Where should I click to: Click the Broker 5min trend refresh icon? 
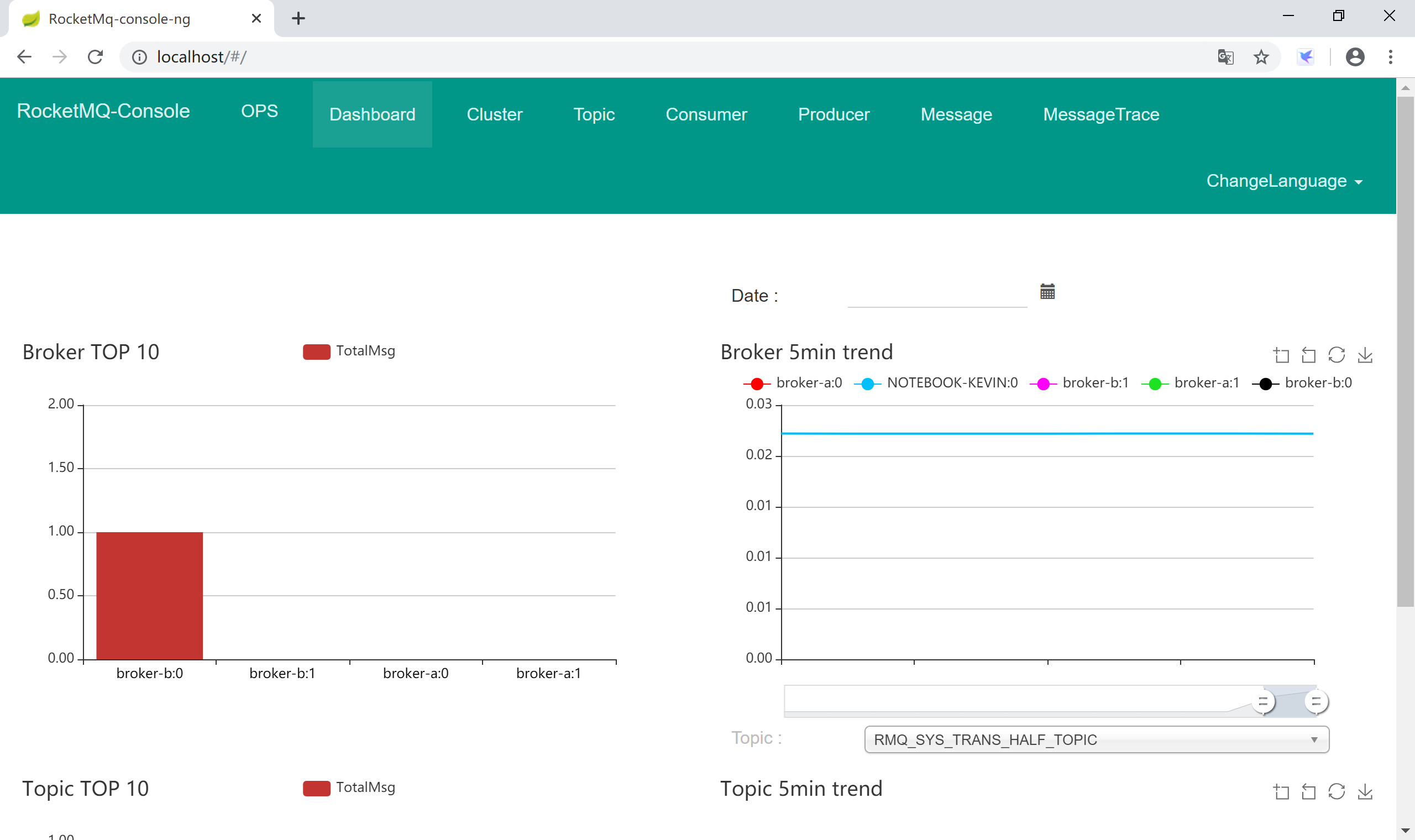(1337, 356)
